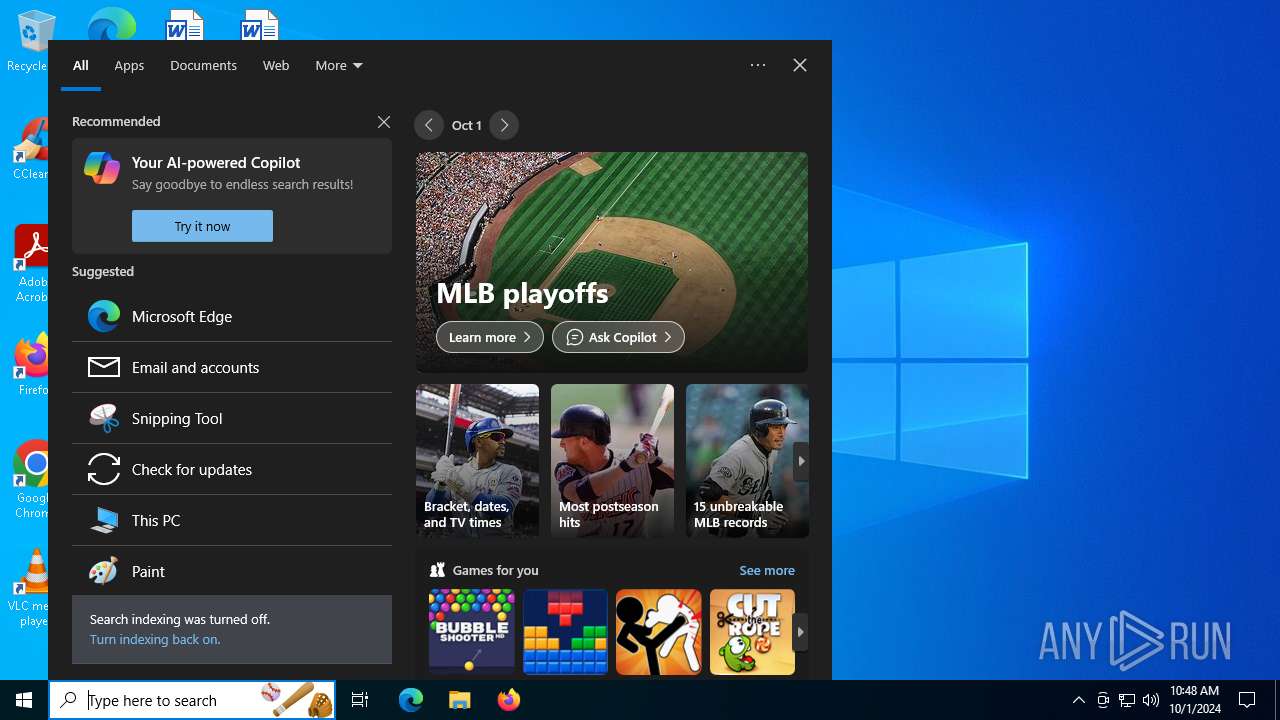Open Task View on the taskbar
This screenshot has width=1280, height=720.
pyautogui.click(x=360, y=700)
